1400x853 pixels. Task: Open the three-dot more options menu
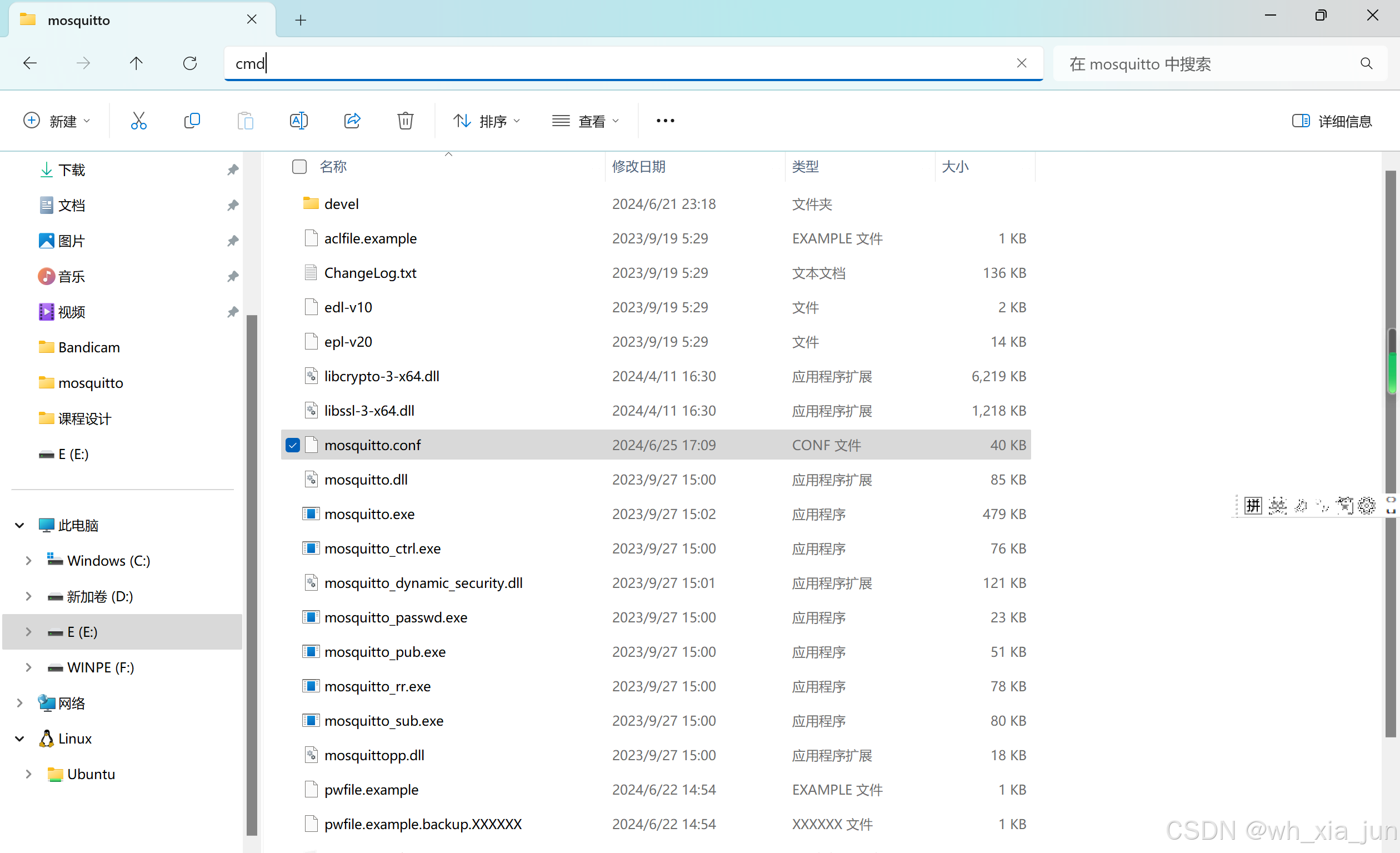pos(665,121)
